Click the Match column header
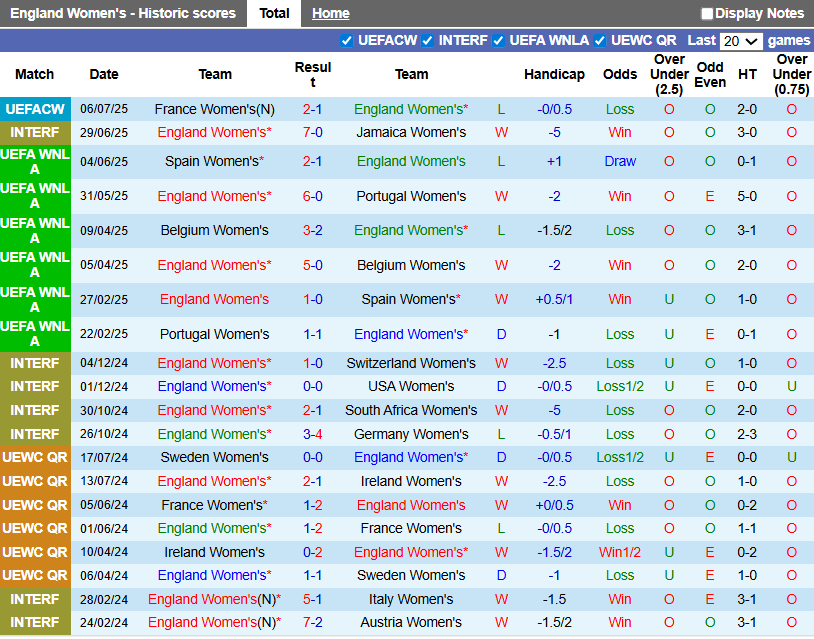 pyautogui.click(x=34, y=74)
